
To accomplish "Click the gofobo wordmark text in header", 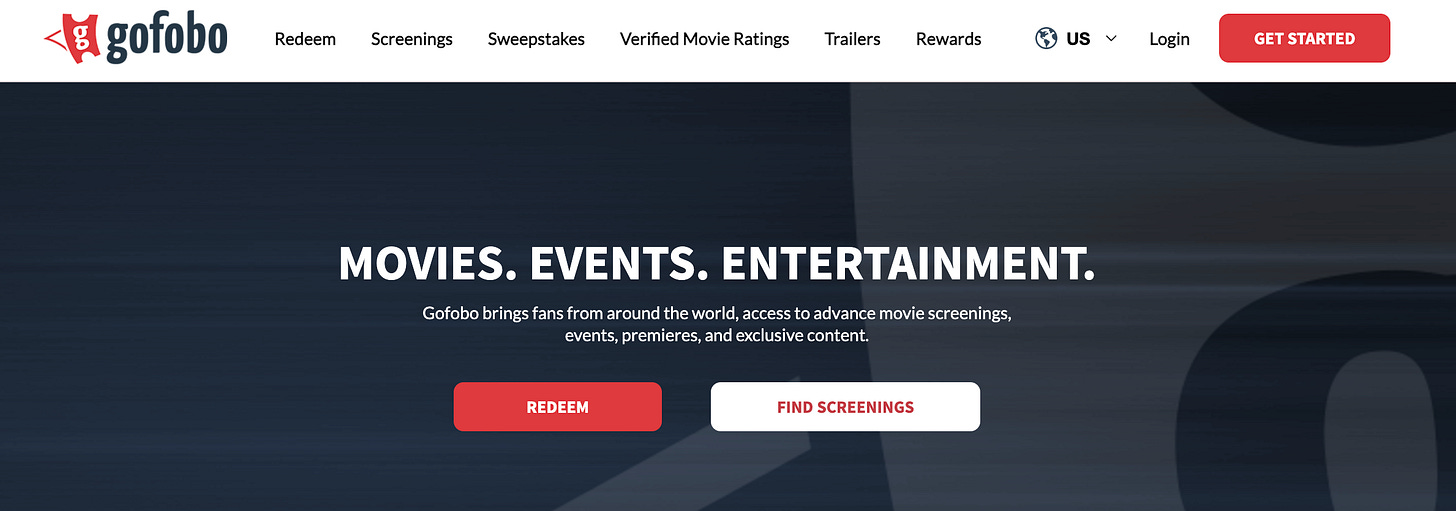I will (x=166, y=38).
